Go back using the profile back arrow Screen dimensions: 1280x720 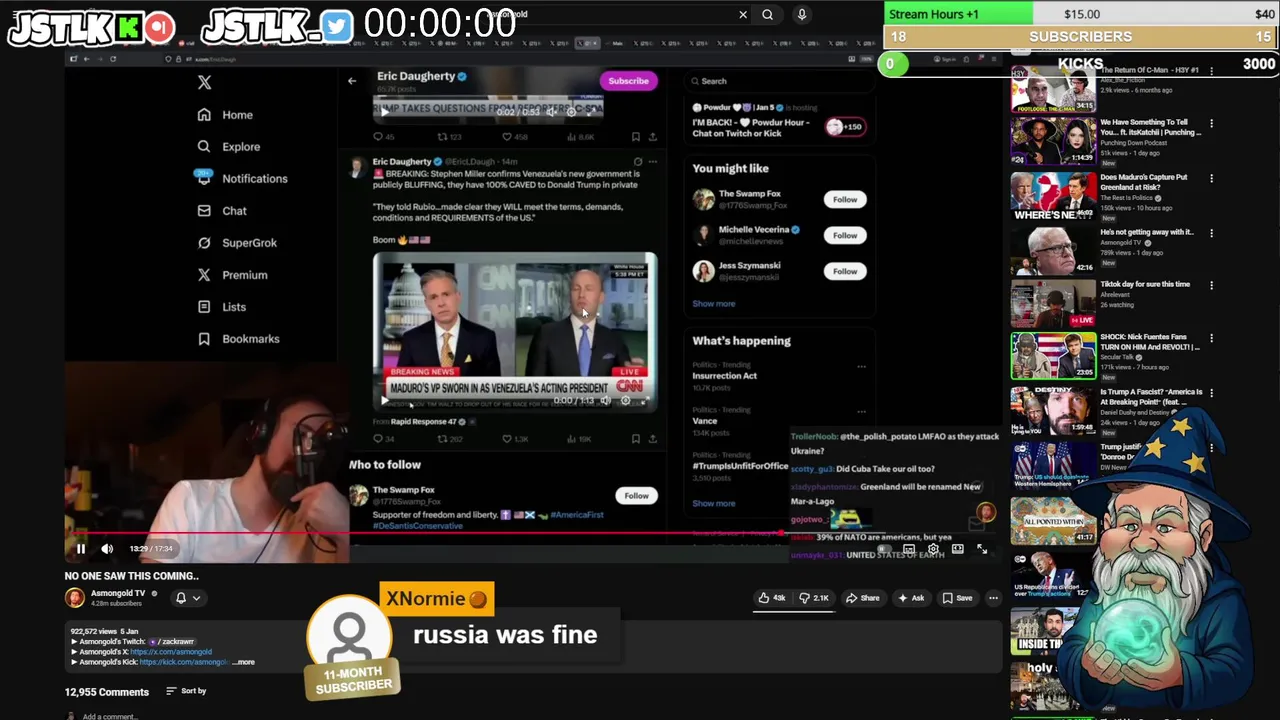[x=352, y=80]
